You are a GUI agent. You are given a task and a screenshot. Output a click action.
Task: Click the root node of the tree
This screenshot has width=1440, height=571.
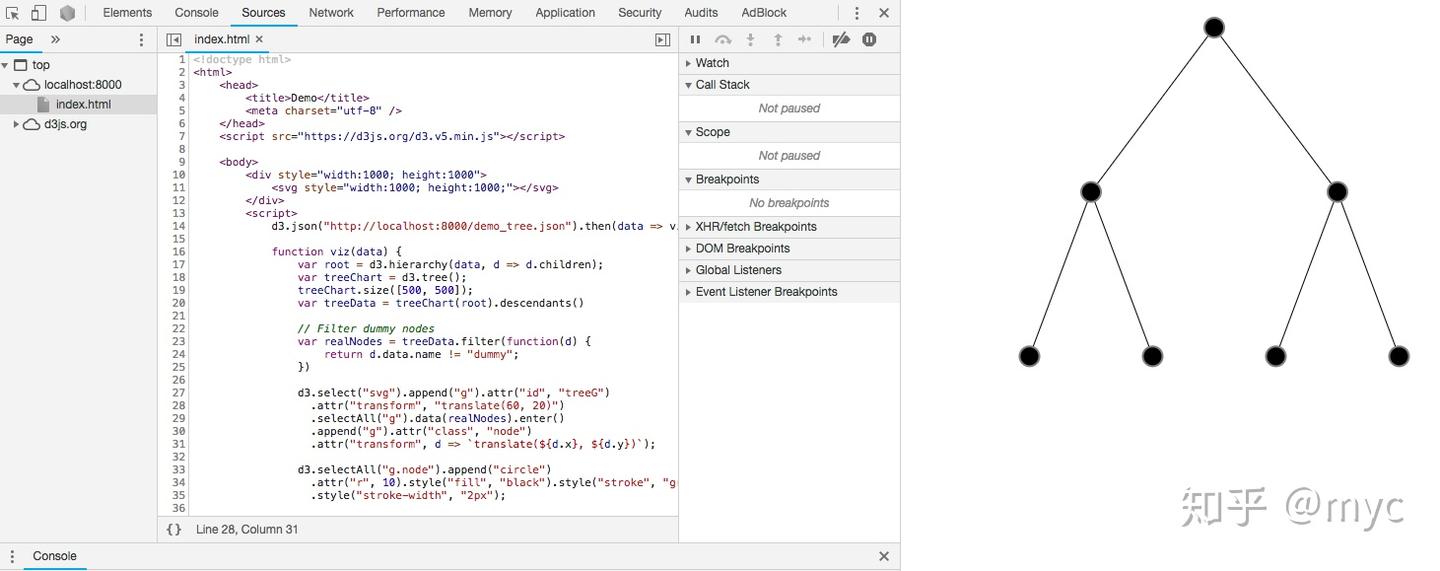(x=1214, y=28)
